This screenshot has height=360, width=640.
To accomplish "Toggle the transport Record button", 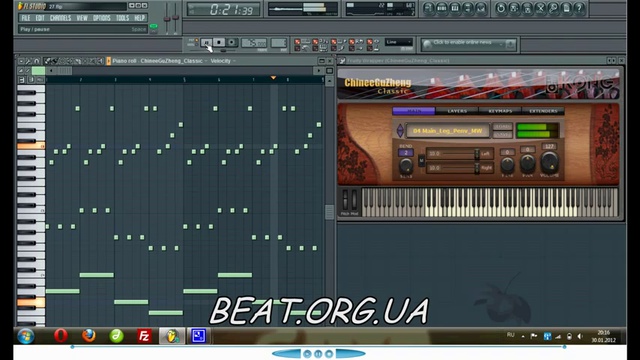I will (232, 42).
